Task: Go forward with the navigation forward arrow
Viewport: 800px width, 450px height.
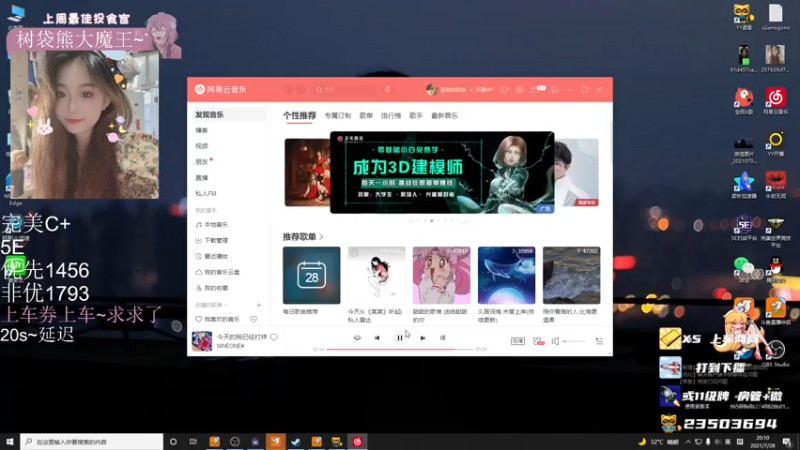Action: tap(302, 89)
